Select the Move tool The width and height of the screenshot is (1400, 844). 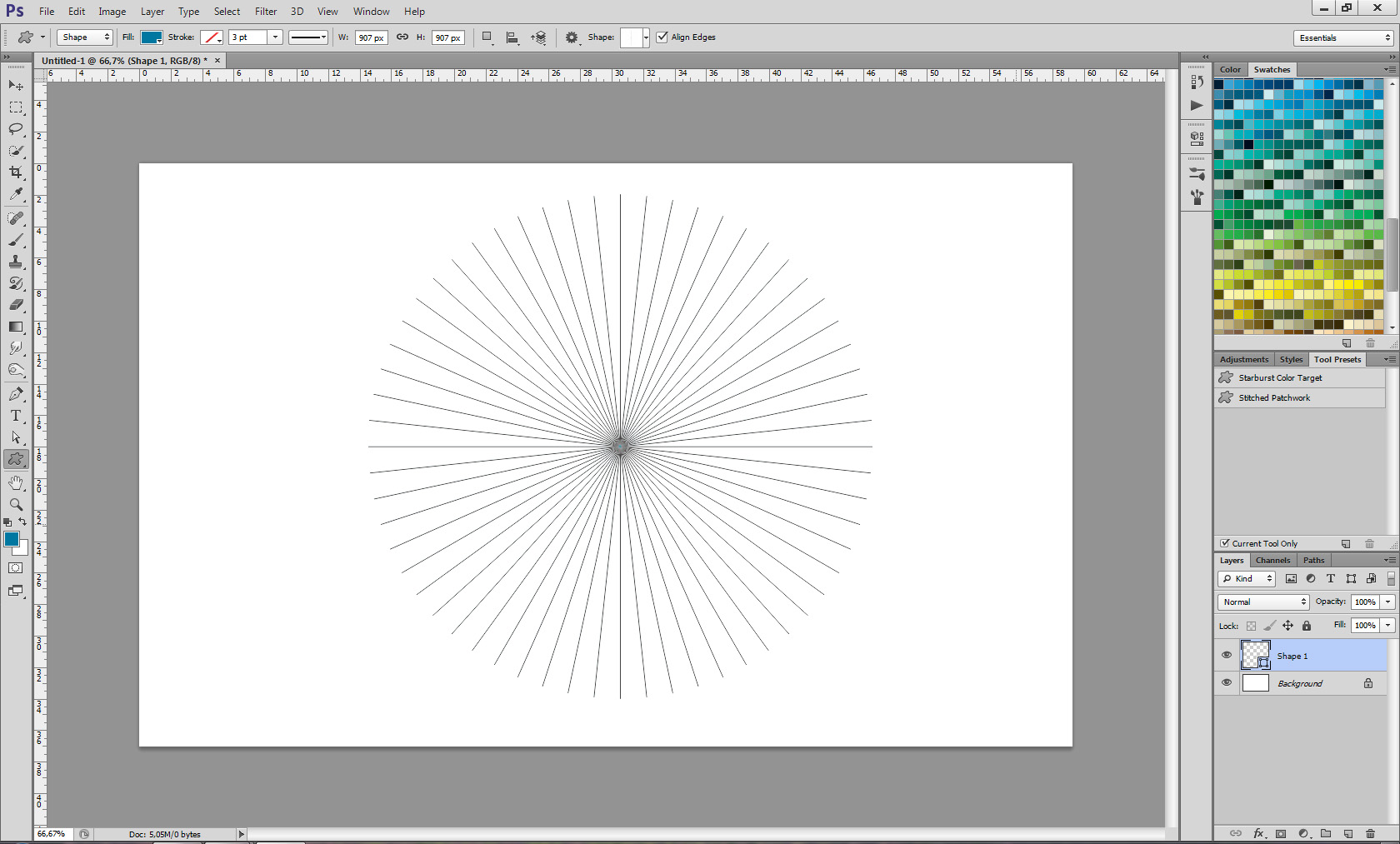pos(16,86)
